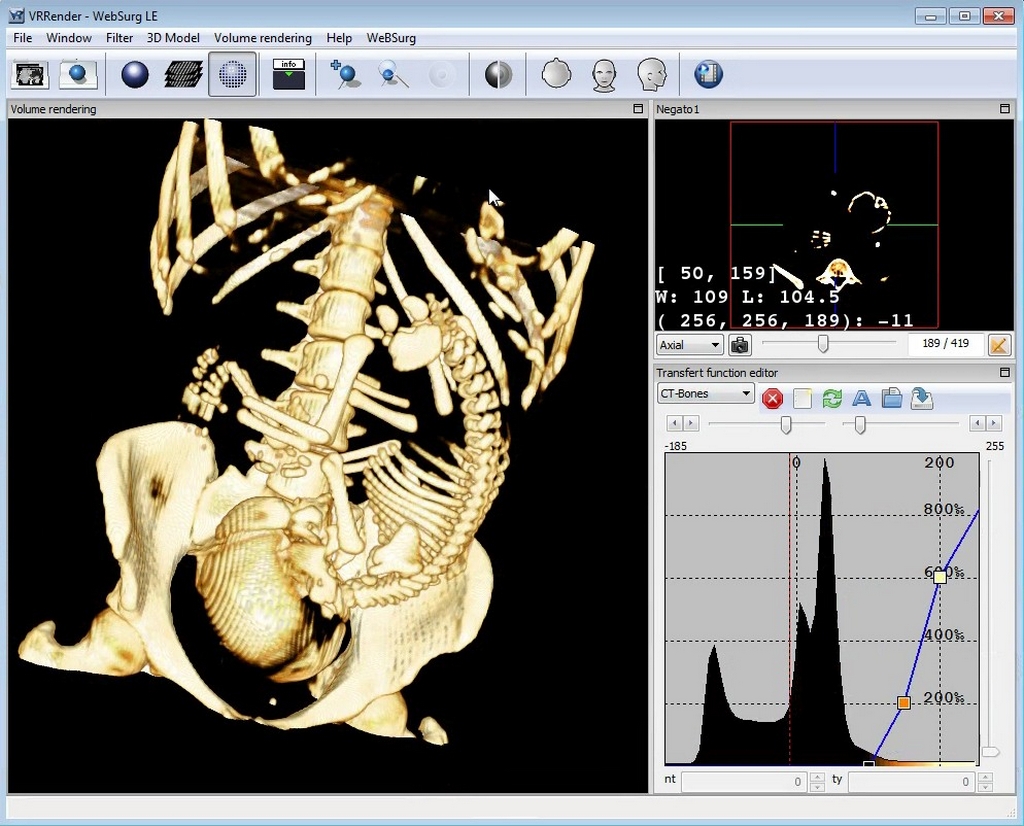Expand the CT-Bones preset dropdown
This screenshot has height=826, width=1024.
pos(705,394)
